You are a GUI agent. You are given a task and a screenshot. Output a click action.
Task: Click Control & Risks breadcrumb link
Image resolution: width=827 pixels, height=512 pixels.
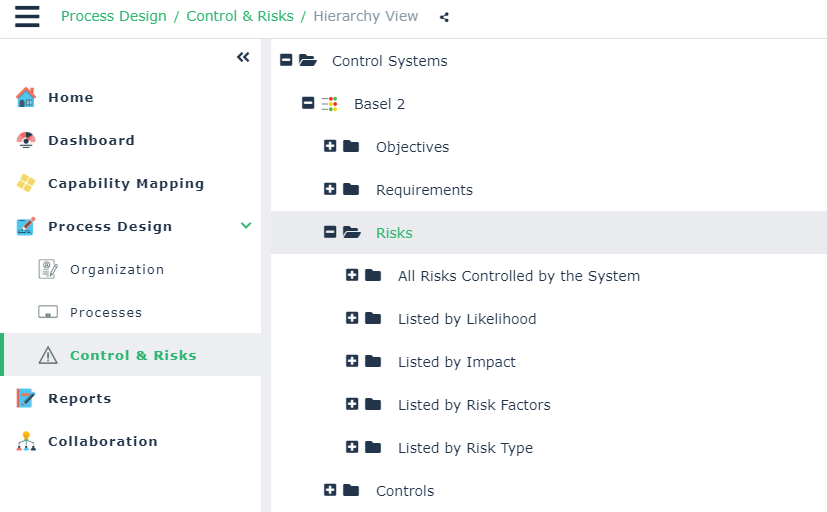240,17
